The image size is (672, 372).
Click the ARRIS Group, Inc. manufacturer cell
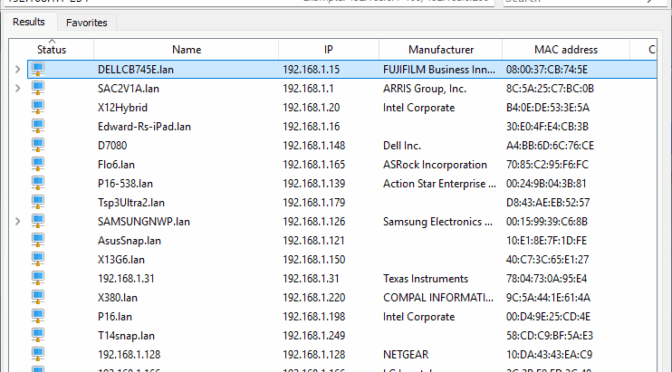coord(425,88)
